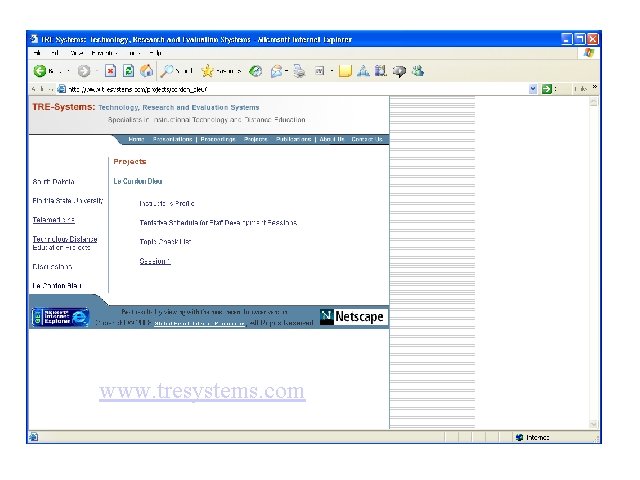
Task: Click Presentations in the site navigation bar
Action: coord(172,139)
